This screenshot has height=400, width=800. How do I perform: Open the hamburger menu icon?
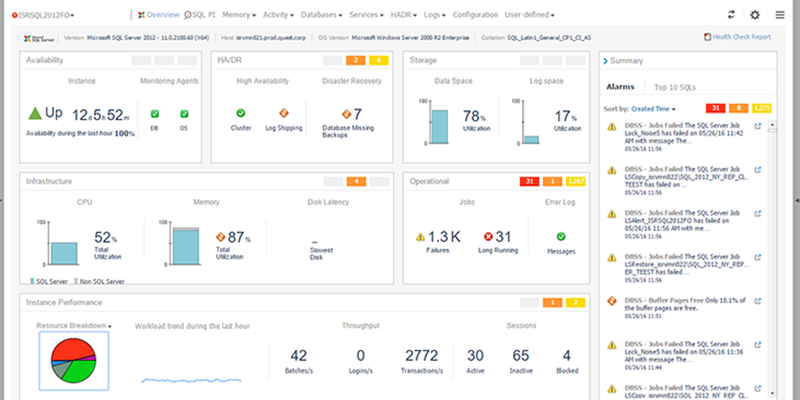pyautogui.click(x=780, y=15)
